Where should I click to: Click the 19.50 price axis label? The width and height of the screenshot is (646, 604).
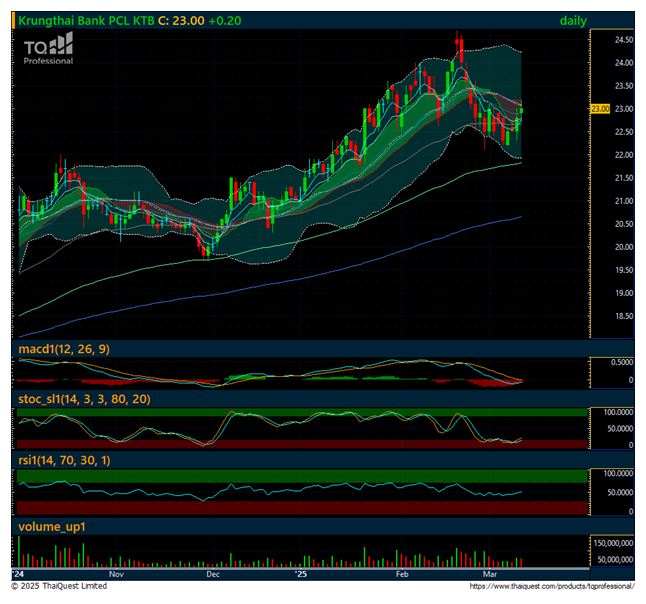(x=624, y=271)
